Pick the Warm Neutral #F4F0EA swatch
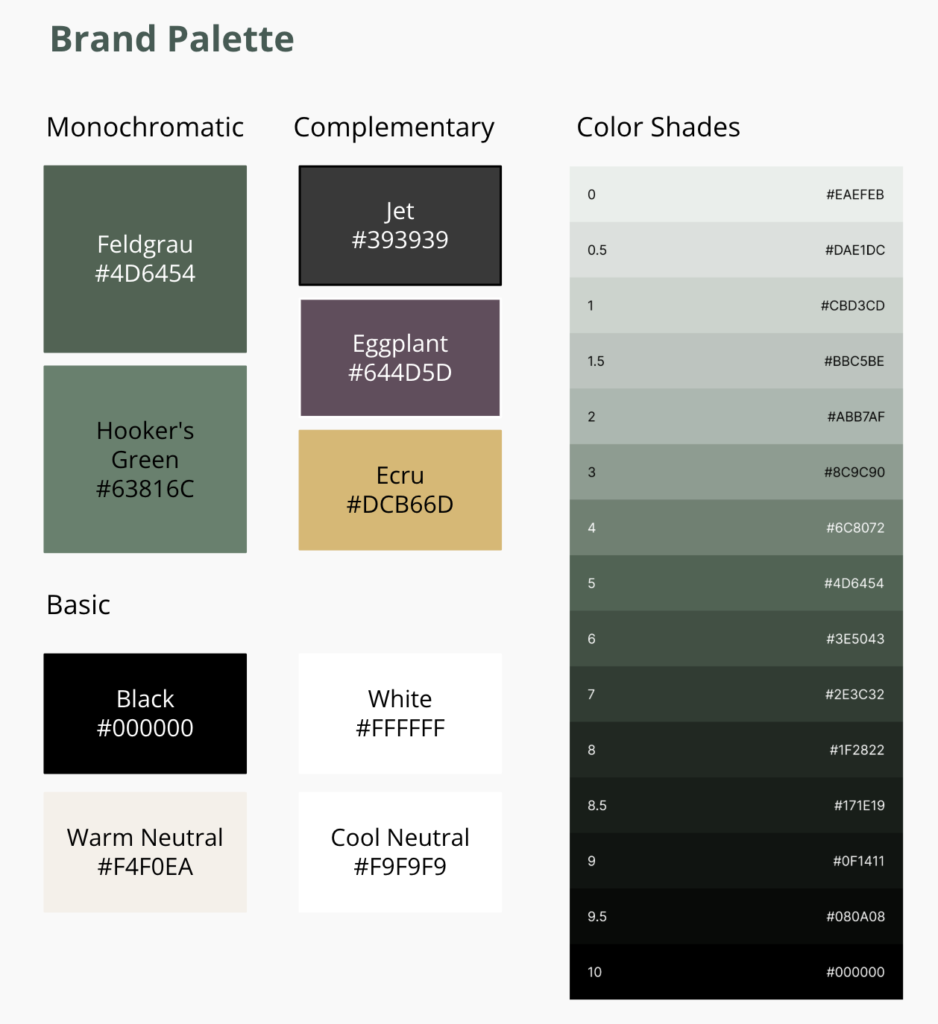The width and height of the screenshot is (938, 1024). coord(145,852)
